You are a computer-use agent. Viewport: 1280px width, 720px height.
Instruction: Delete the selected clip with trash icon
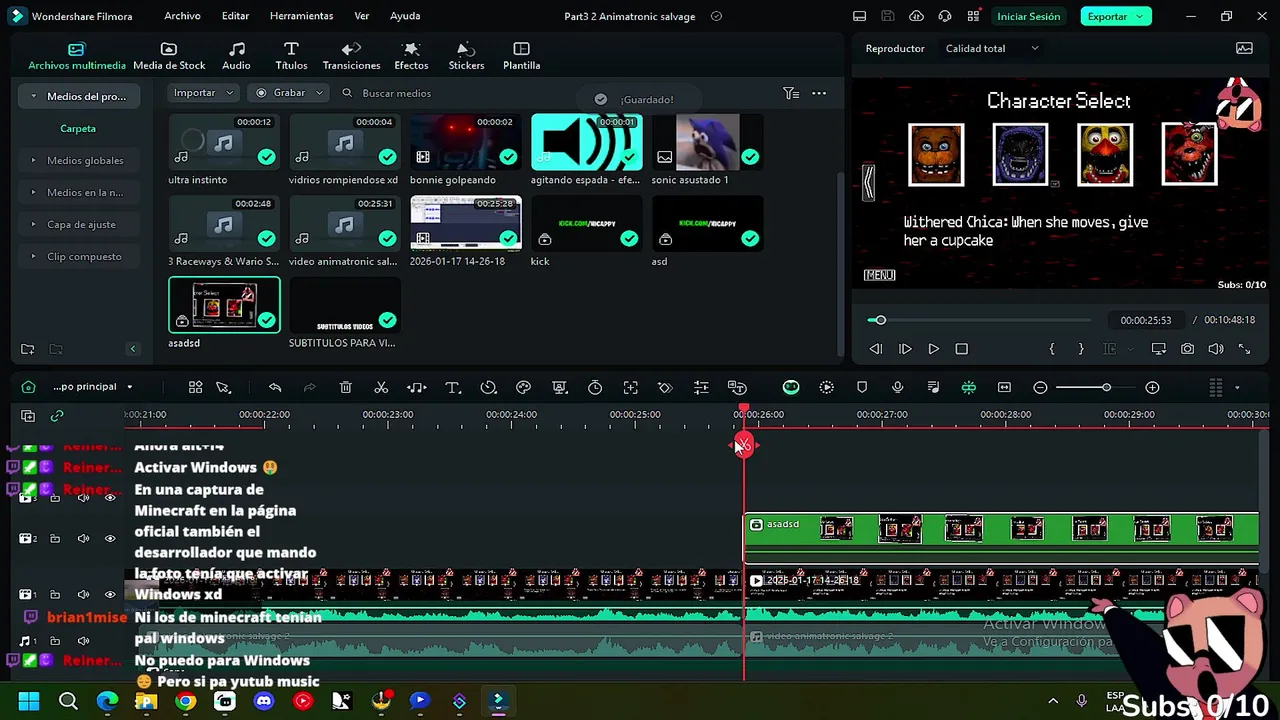(x=345, y=387)
